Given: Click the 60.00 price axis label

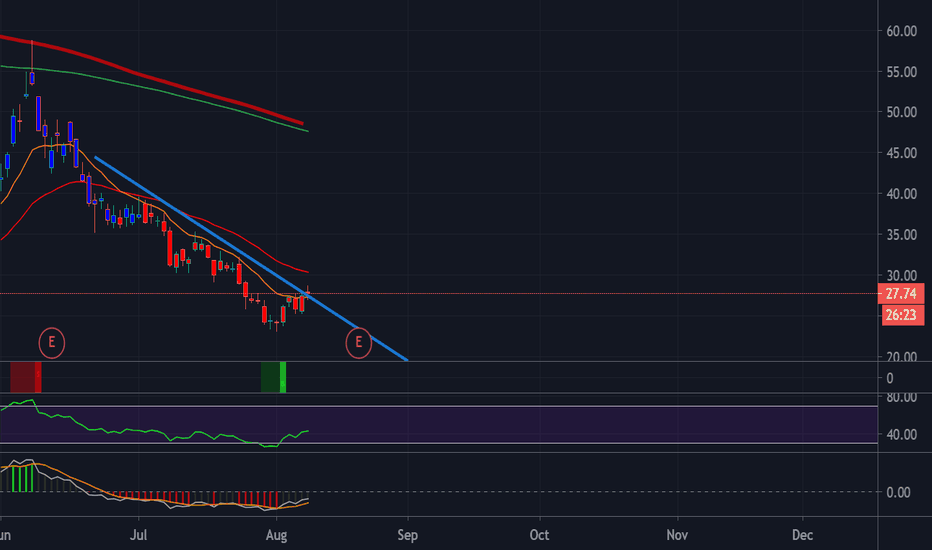Looking at the screenshot, I should click(901, 32).
